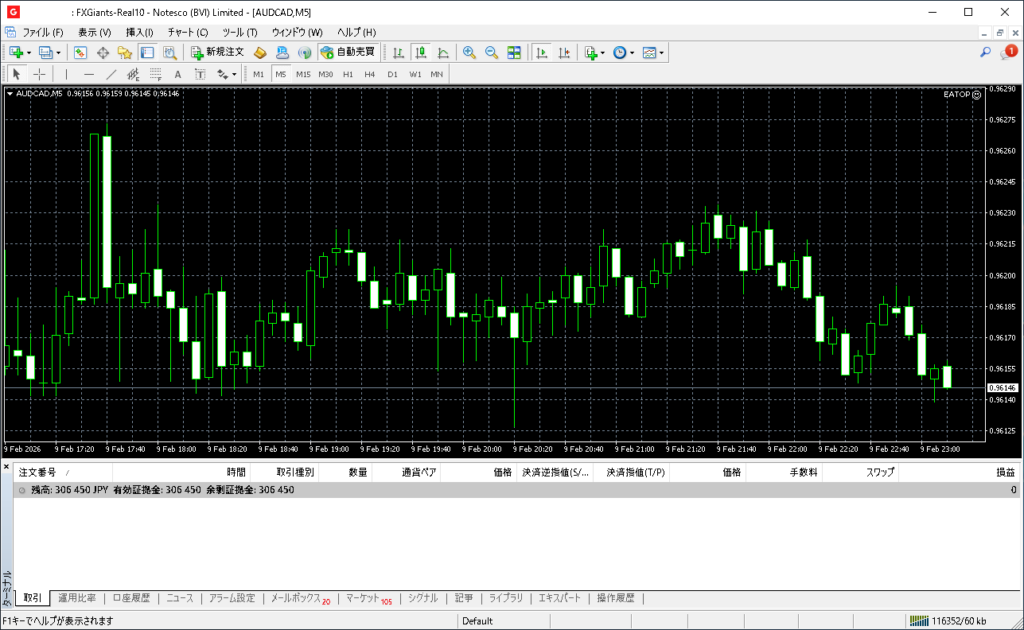Click the zoom out magnifier icon

[x=491, y=52]
